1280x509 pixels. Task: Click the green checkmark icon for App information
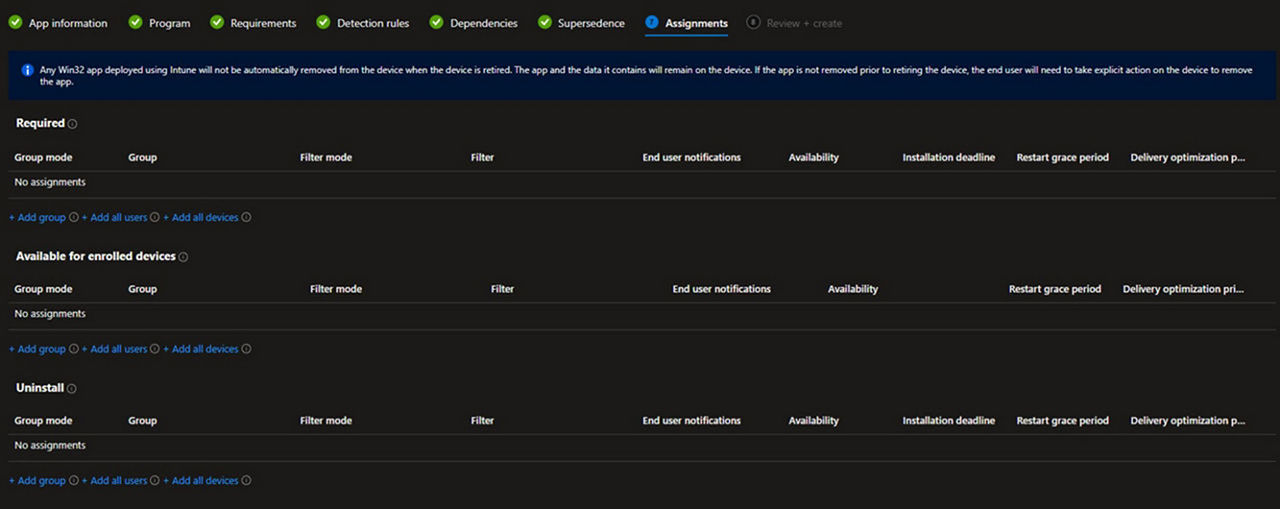click(15, 22)
